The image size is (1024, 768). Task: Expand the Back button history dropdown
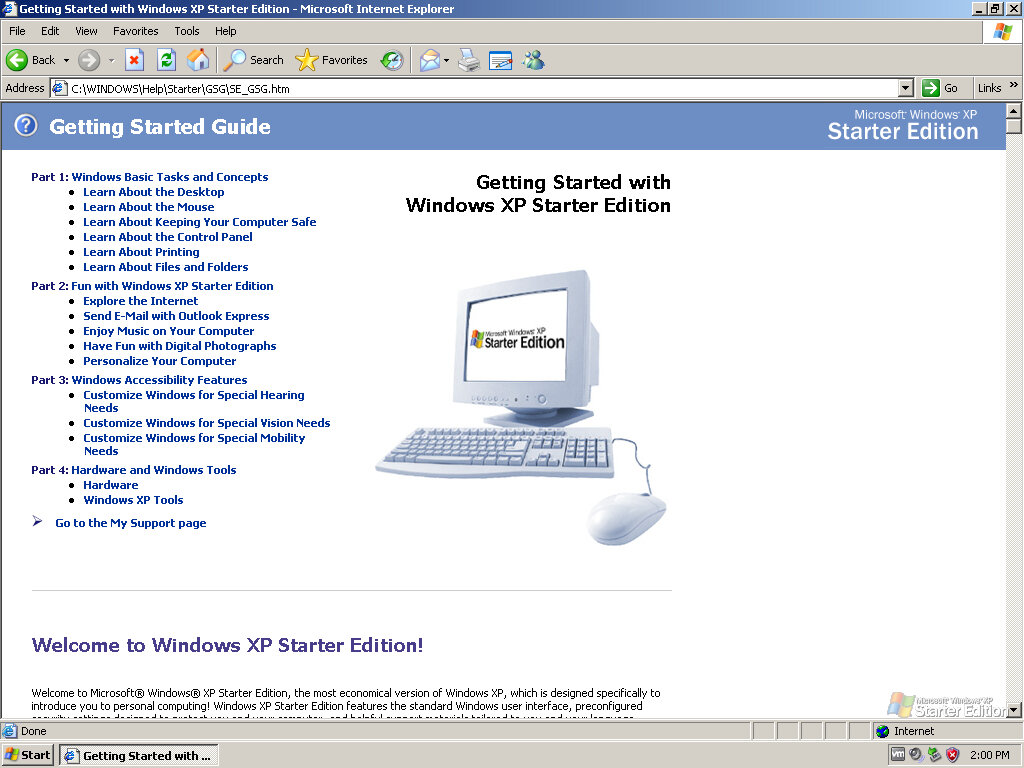[66, 60]
